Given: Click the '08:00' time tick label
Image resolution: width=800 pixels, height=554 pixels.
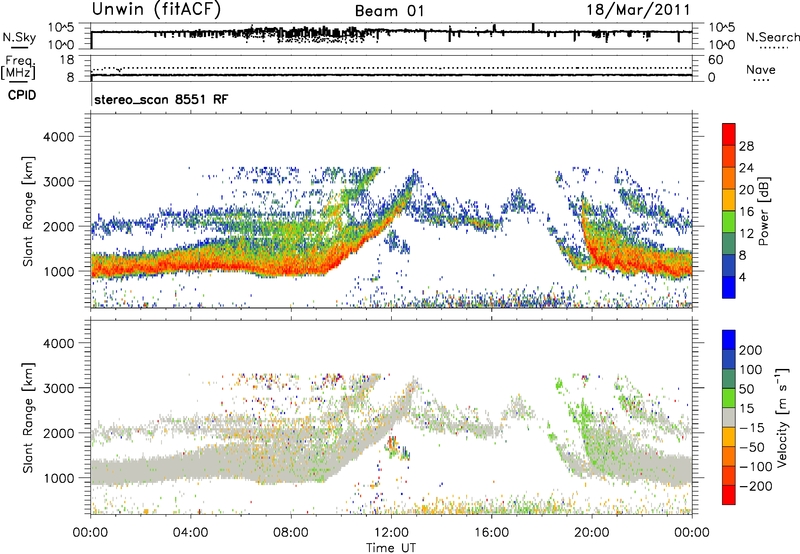Looking at the screenshot, I should (x=291, y=533).
